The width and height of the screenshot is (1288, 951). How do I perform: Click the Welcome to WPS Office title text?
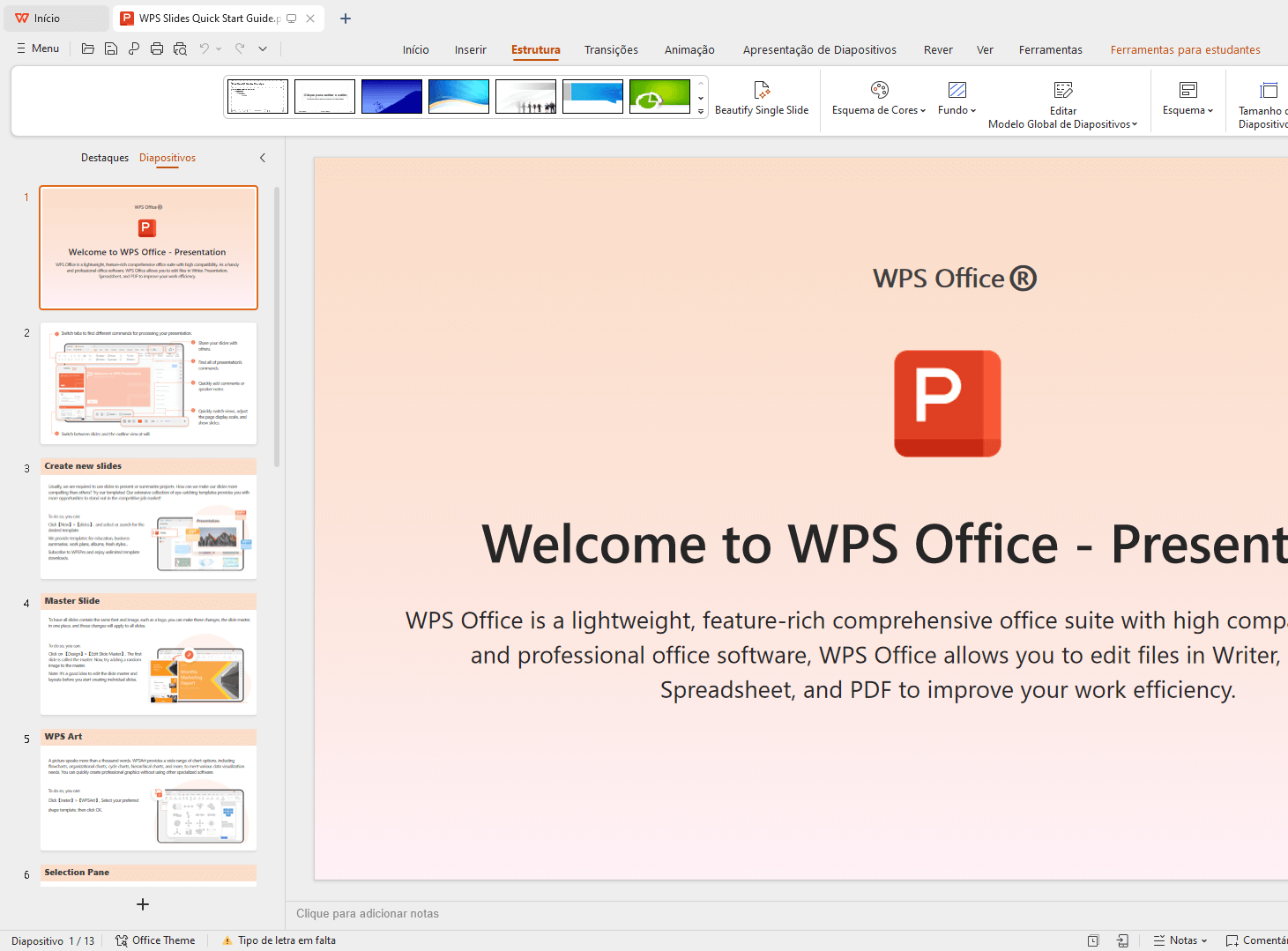[x=884, y=544]
